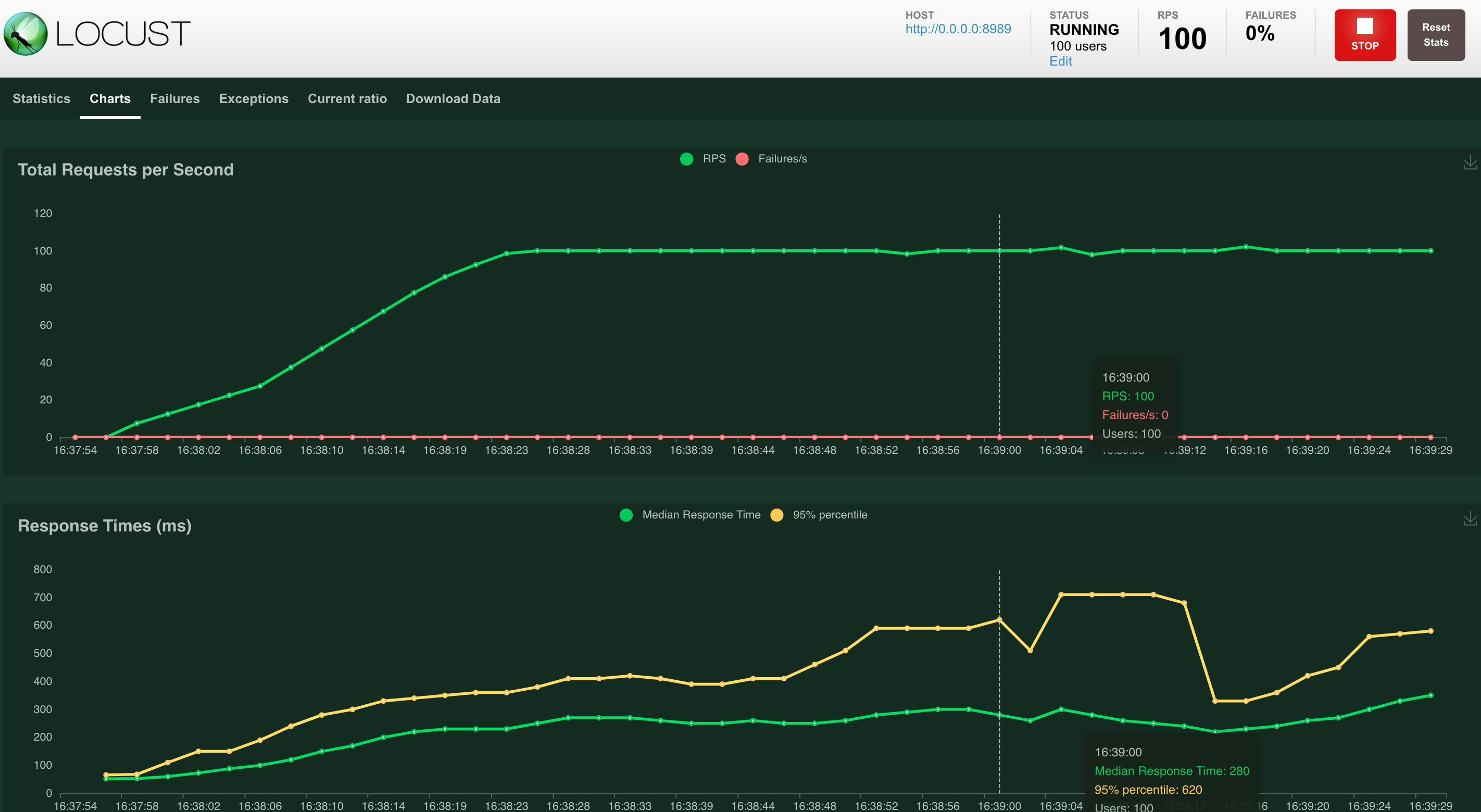
Task: Open the host URL link
Action: pos(958,29)
